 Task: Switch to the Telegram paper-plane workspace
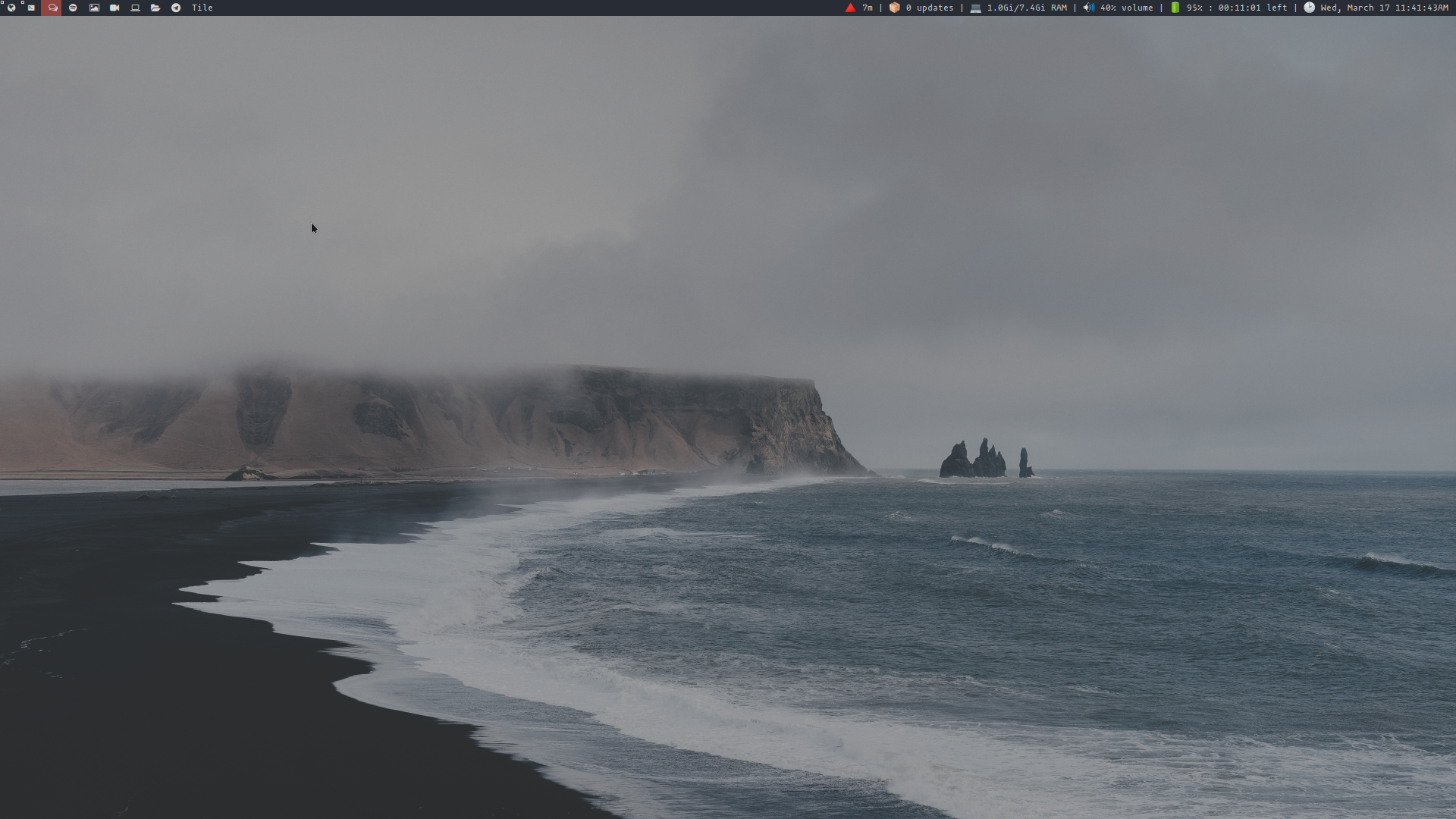176,8
